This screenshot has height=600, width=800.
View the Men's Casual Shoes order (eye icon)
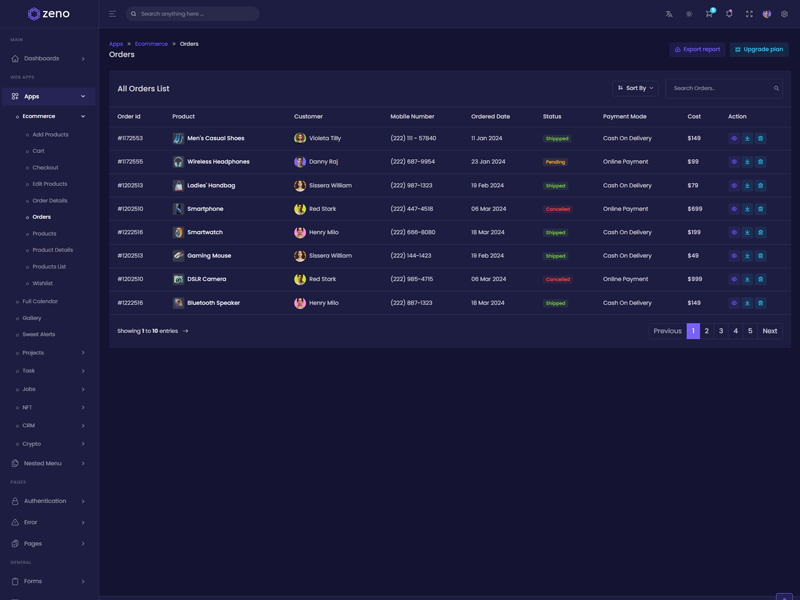pos(734,139)
